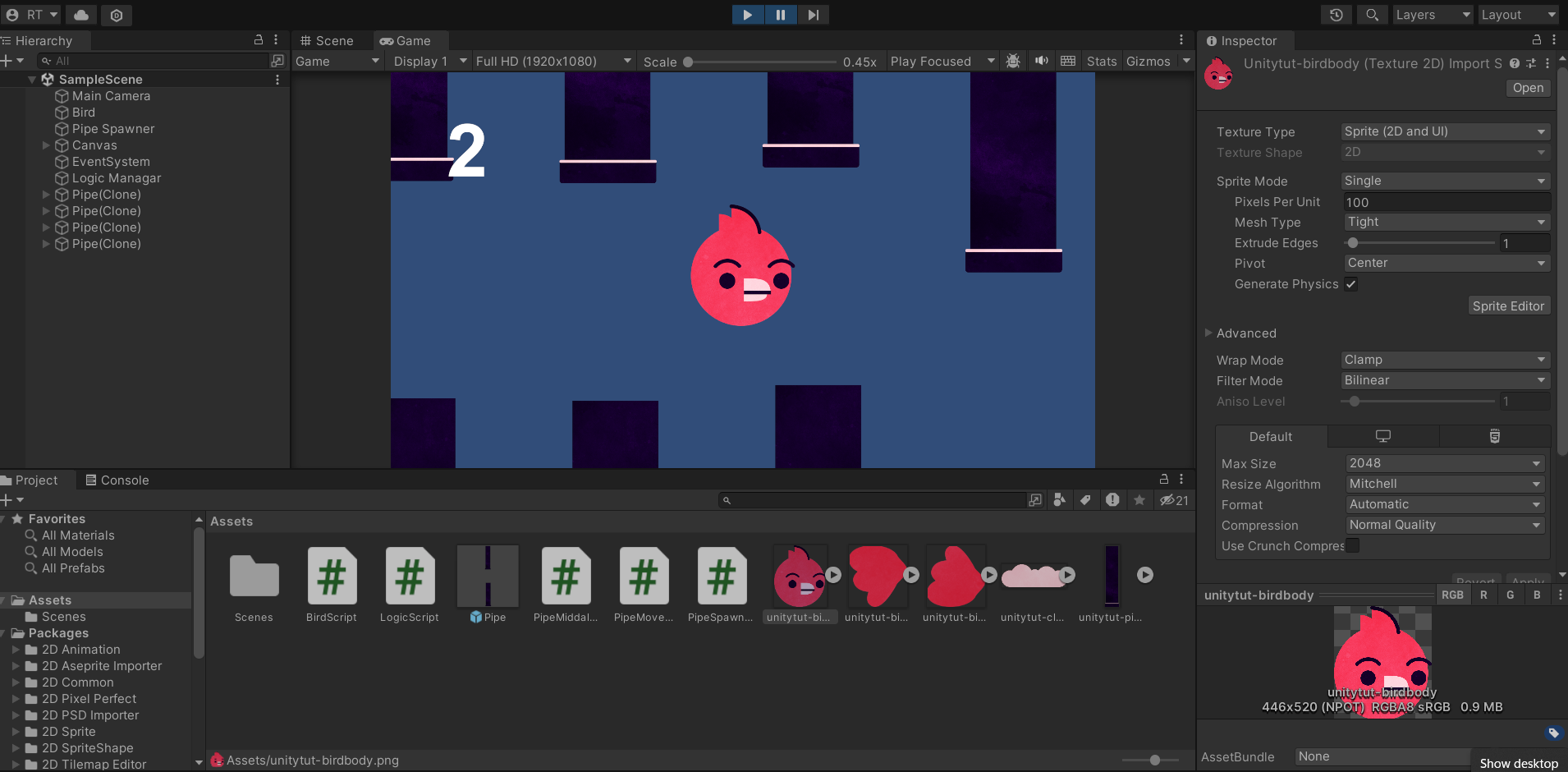Click the Open button in Inspector
Image resolution: width=1568 pixels, height=772 pixels.
pyautogui.click(x=1528, y=88)
